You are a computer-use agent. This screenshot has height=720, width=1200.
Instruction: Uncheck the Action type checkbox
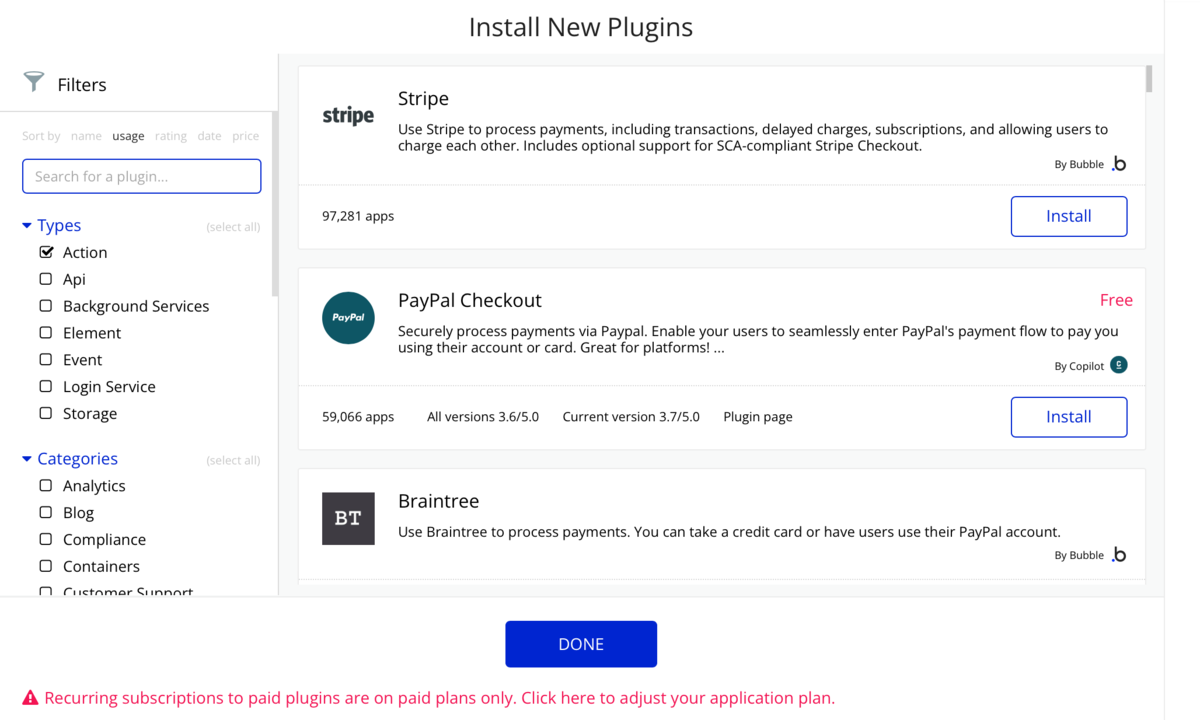tap(46, 252)
